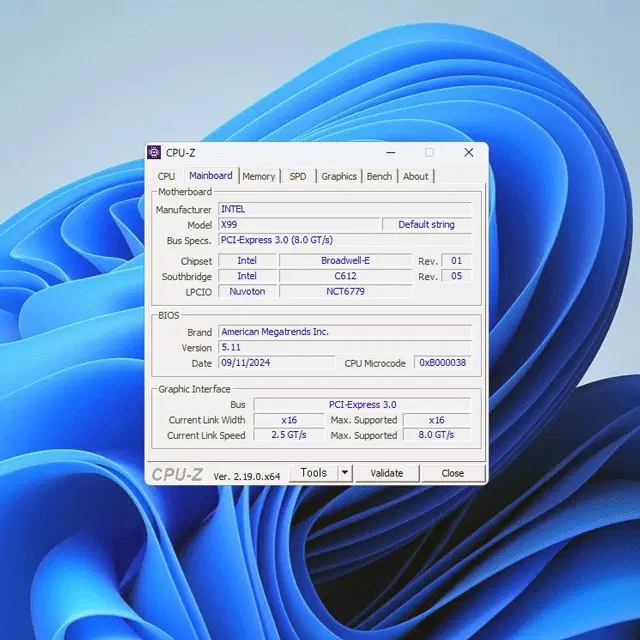The height and width of the screenshot is (640, 640).
Task: Click the BIOS brand American Megatrends Inc.
Action: 344,332
